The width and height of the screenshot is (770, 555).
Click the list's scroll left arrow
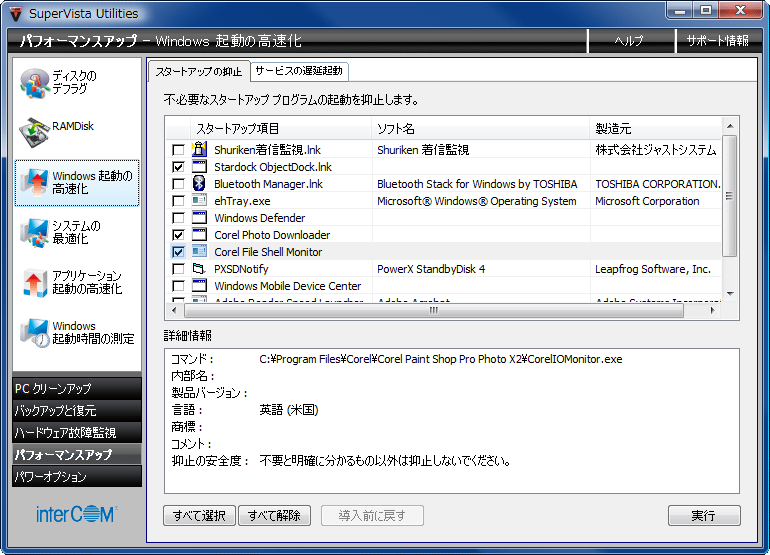coord(174,310)
